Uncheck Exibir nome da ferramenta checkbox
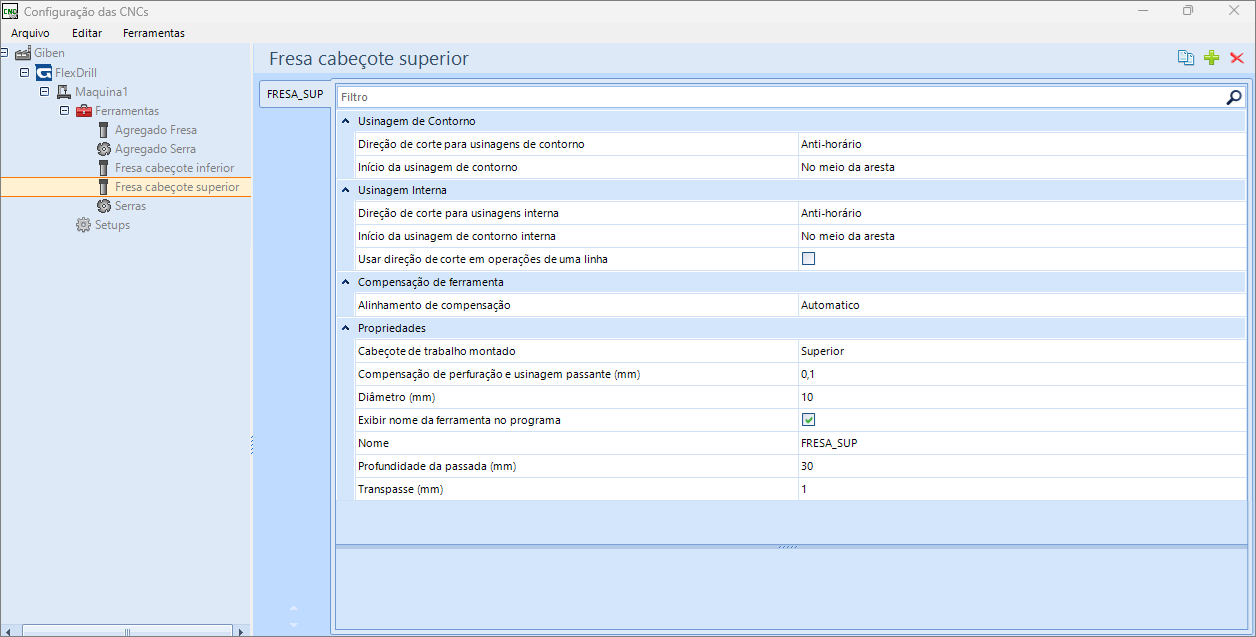This screenshot has height=637, width=1256. (x=809, y=420)
